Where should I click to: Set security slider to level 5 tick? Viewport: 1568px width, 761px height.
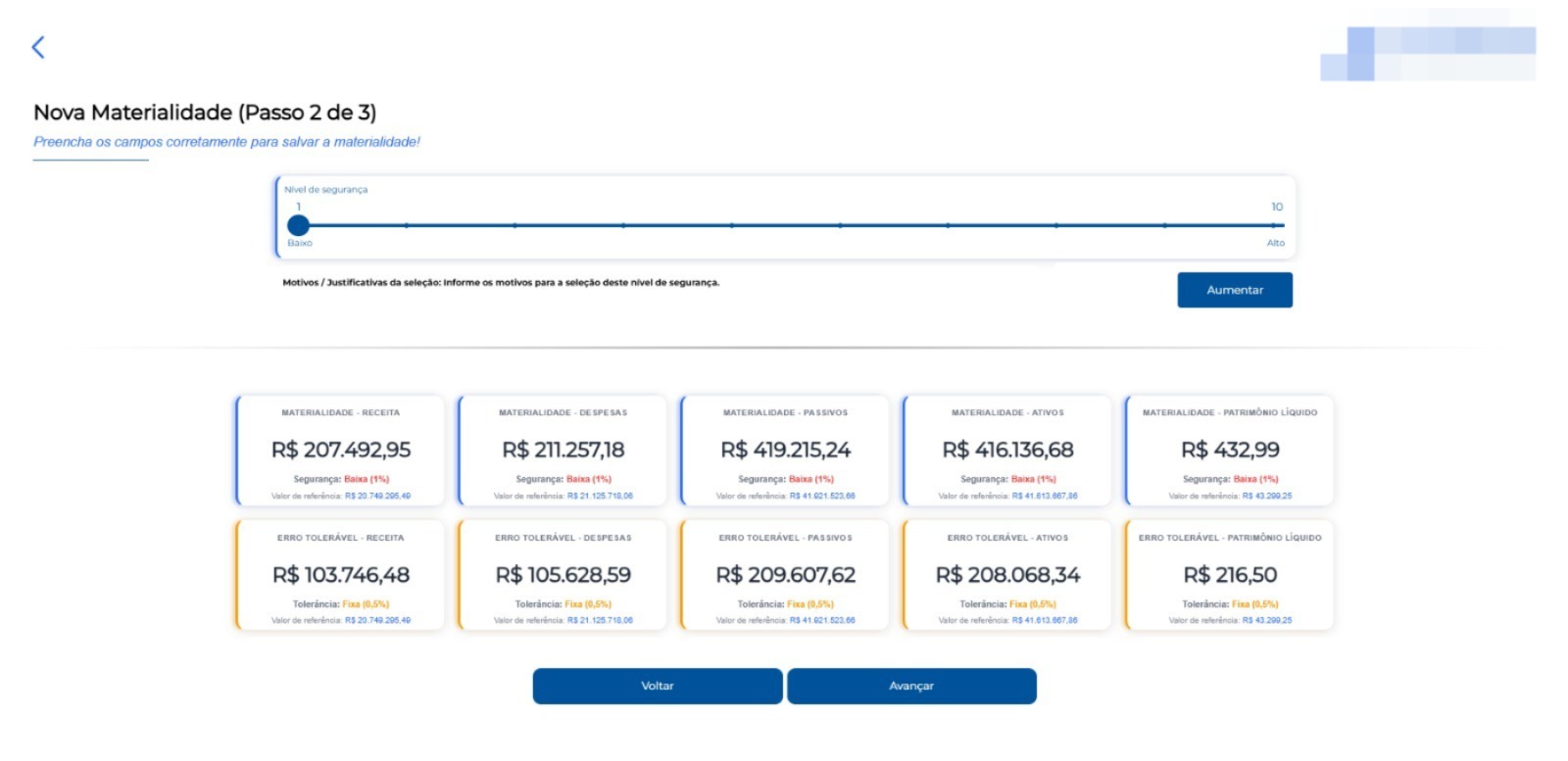732,225
